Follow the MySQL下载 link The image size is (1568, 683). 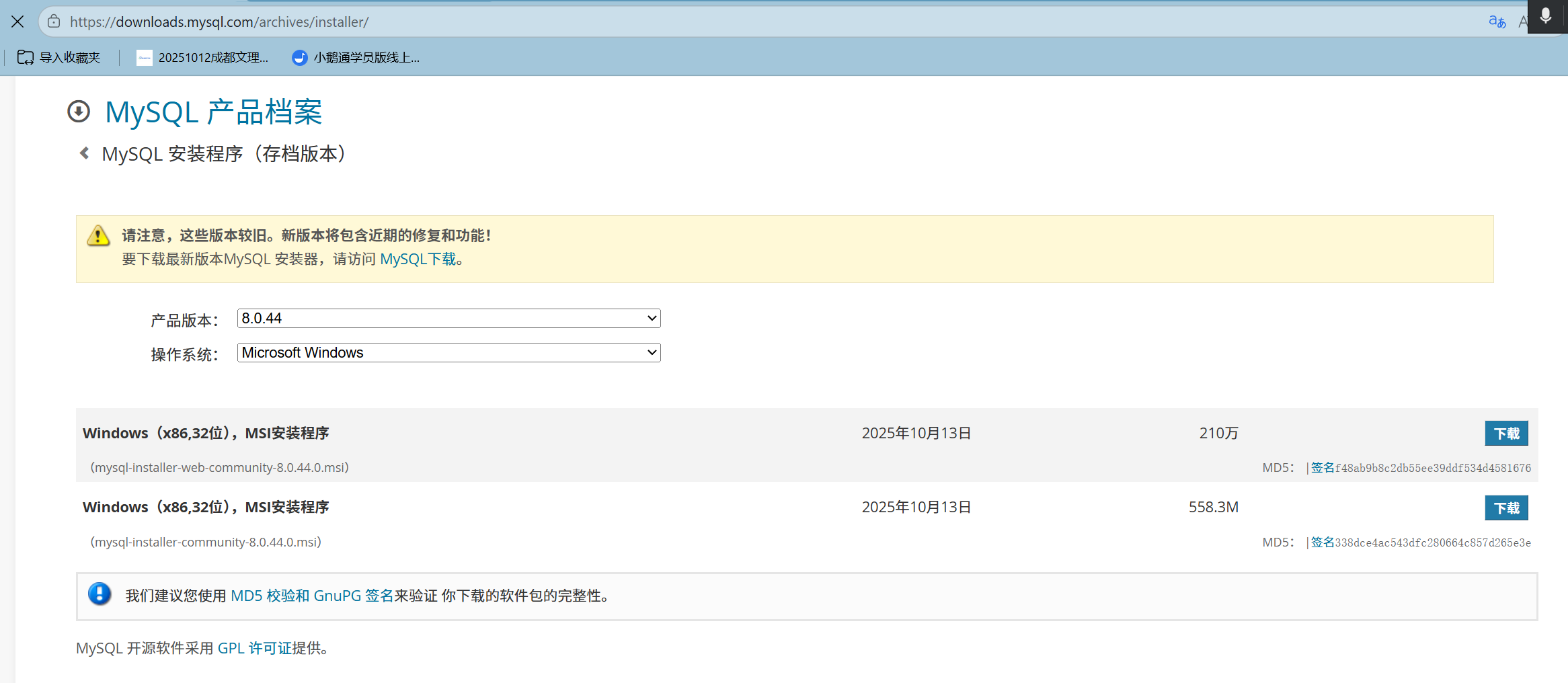coord(418,259)
